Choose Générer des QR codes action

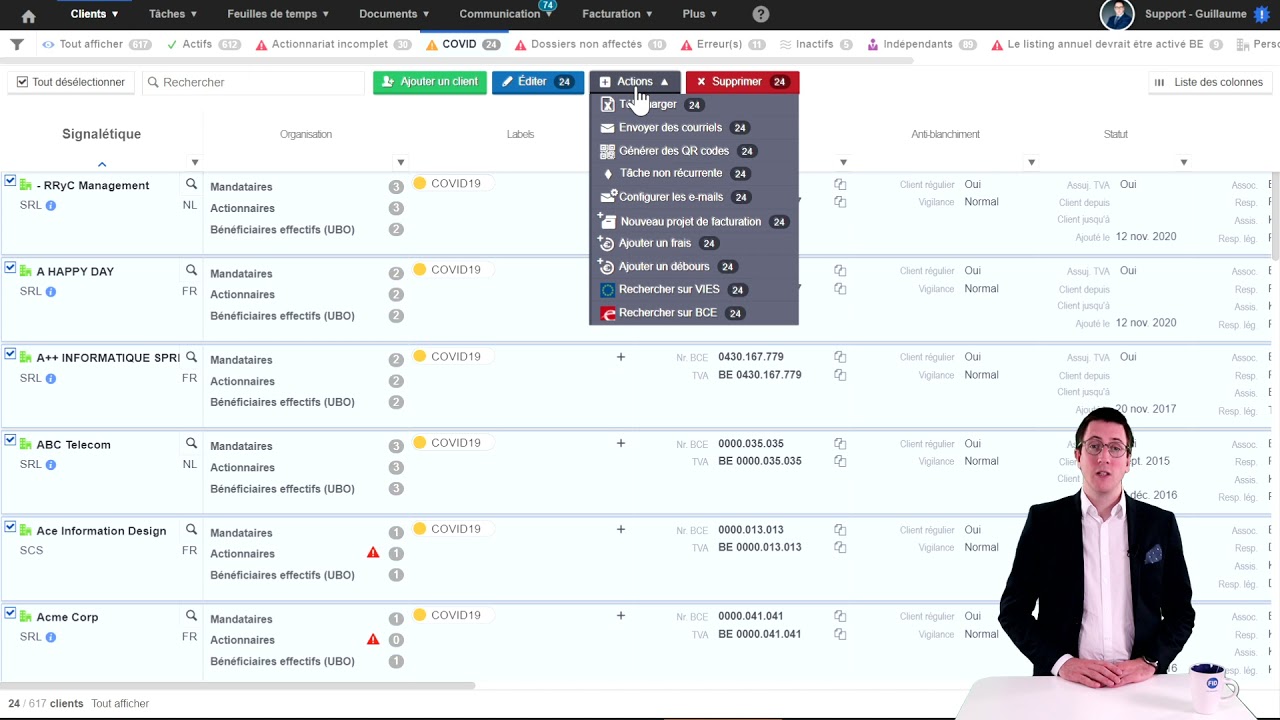pyautogui.click(x=694, y=151)
